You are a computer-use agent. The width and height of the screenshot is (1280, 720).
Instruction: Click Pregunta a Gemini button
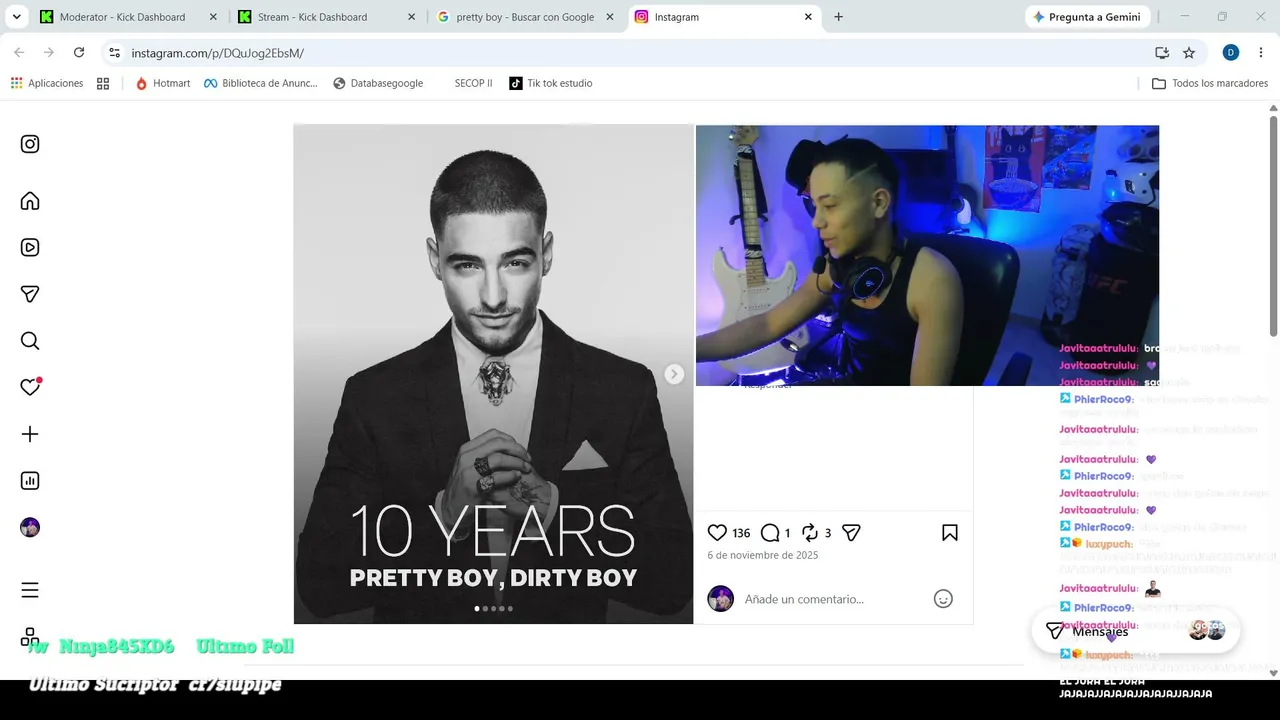click(1087, 17)
